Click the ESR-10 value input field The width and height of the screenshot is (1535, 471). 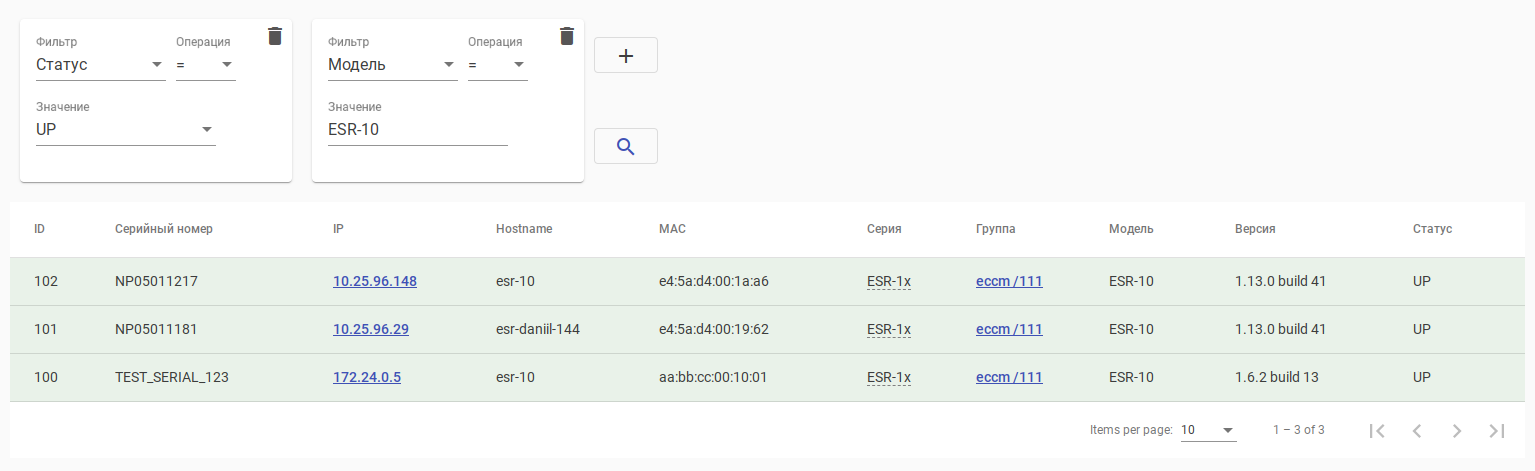pos(417,130)
